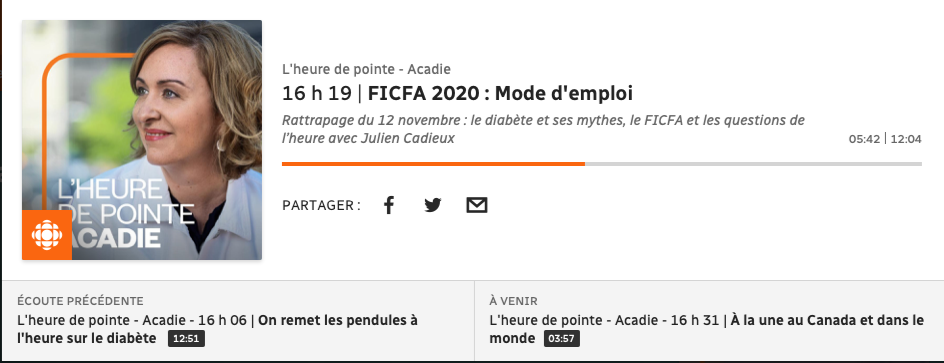Screen dimensions: 944x363
Task: Open the L'heure de pointe Acadie cover image
Action: 142,140
